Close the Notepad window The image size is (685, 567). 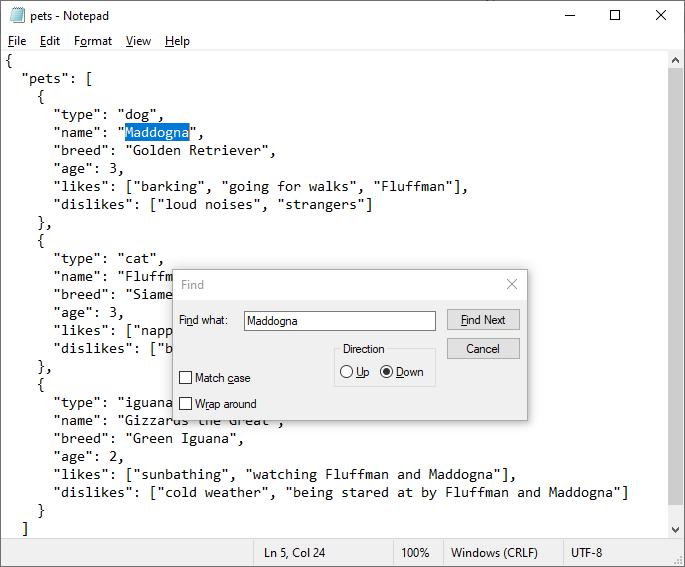661,15
